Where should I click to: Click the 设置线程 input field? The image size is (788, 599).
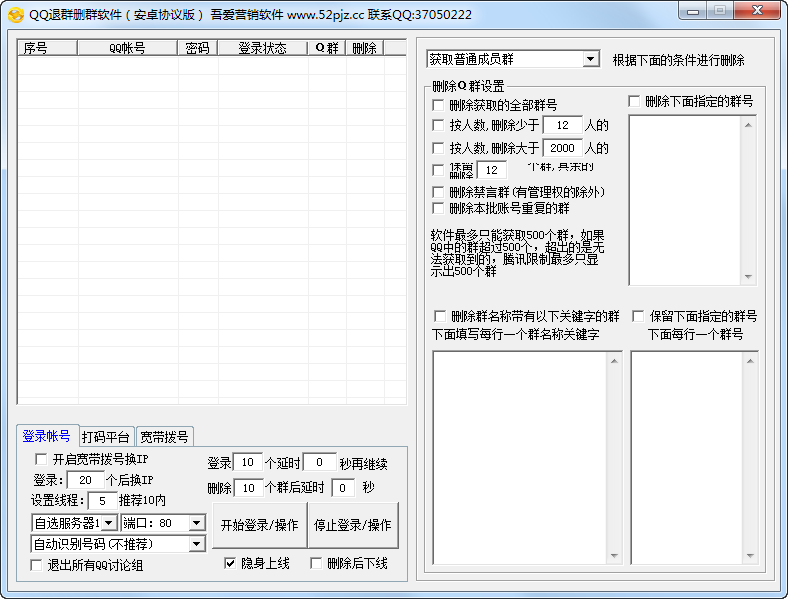102,500
